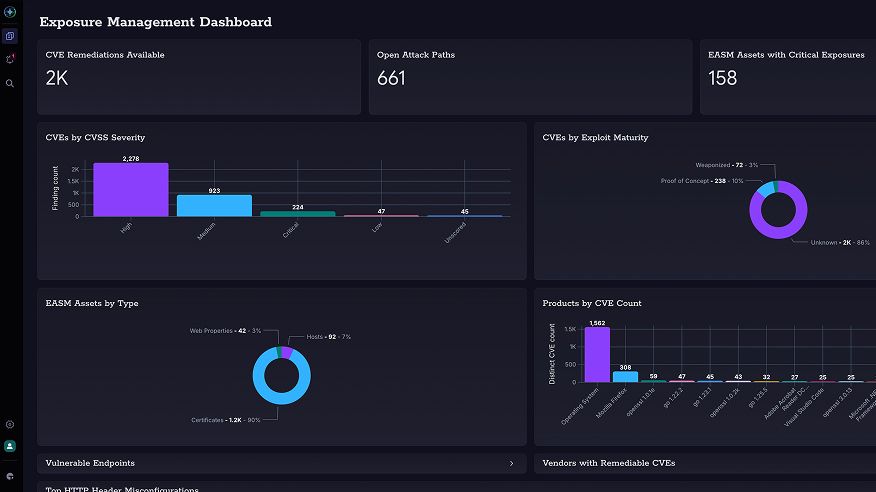Click the EASM Assets by Type heading
The image size is (876, 492).
point(92,303)
